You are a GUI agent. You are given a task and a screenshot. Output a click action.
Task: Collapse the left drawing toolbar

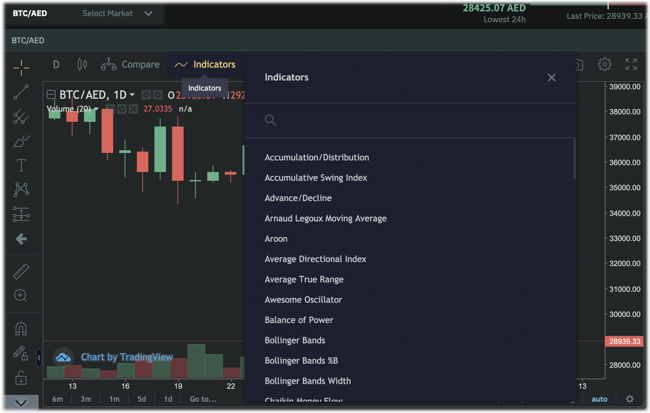pos(39,357)
